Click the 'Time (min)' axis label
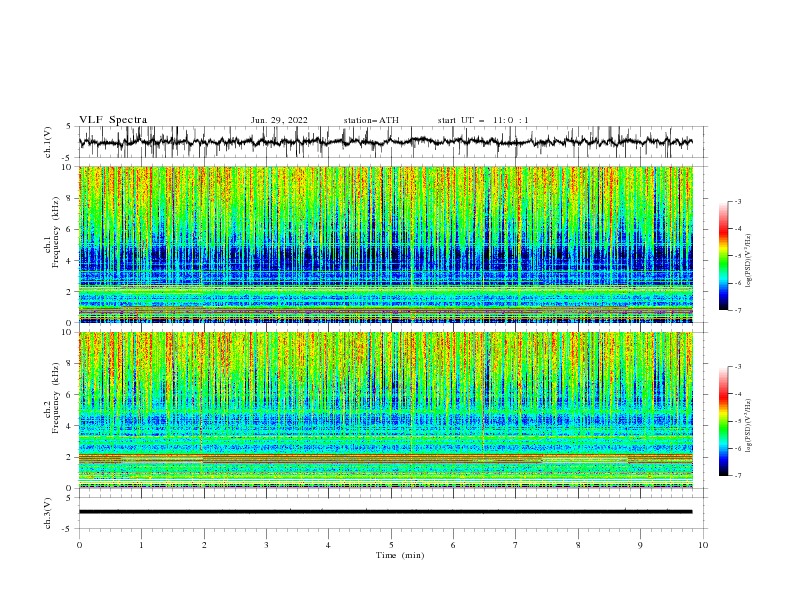Viewport: 792px width, 612px height. coord(400,555)
